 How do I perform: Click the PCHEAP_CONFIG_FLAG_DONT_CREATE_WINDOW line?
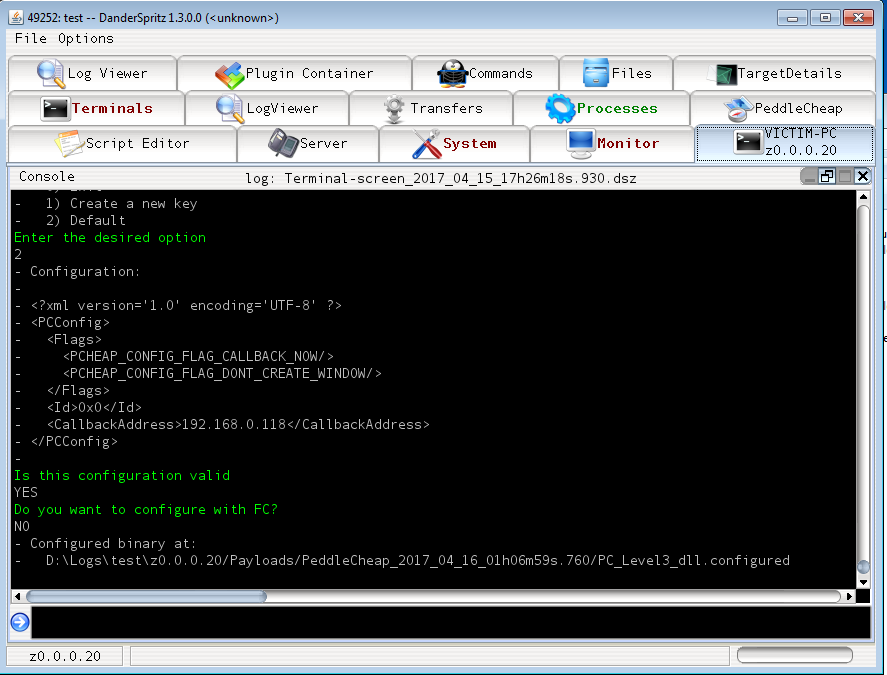coord(222,373)
